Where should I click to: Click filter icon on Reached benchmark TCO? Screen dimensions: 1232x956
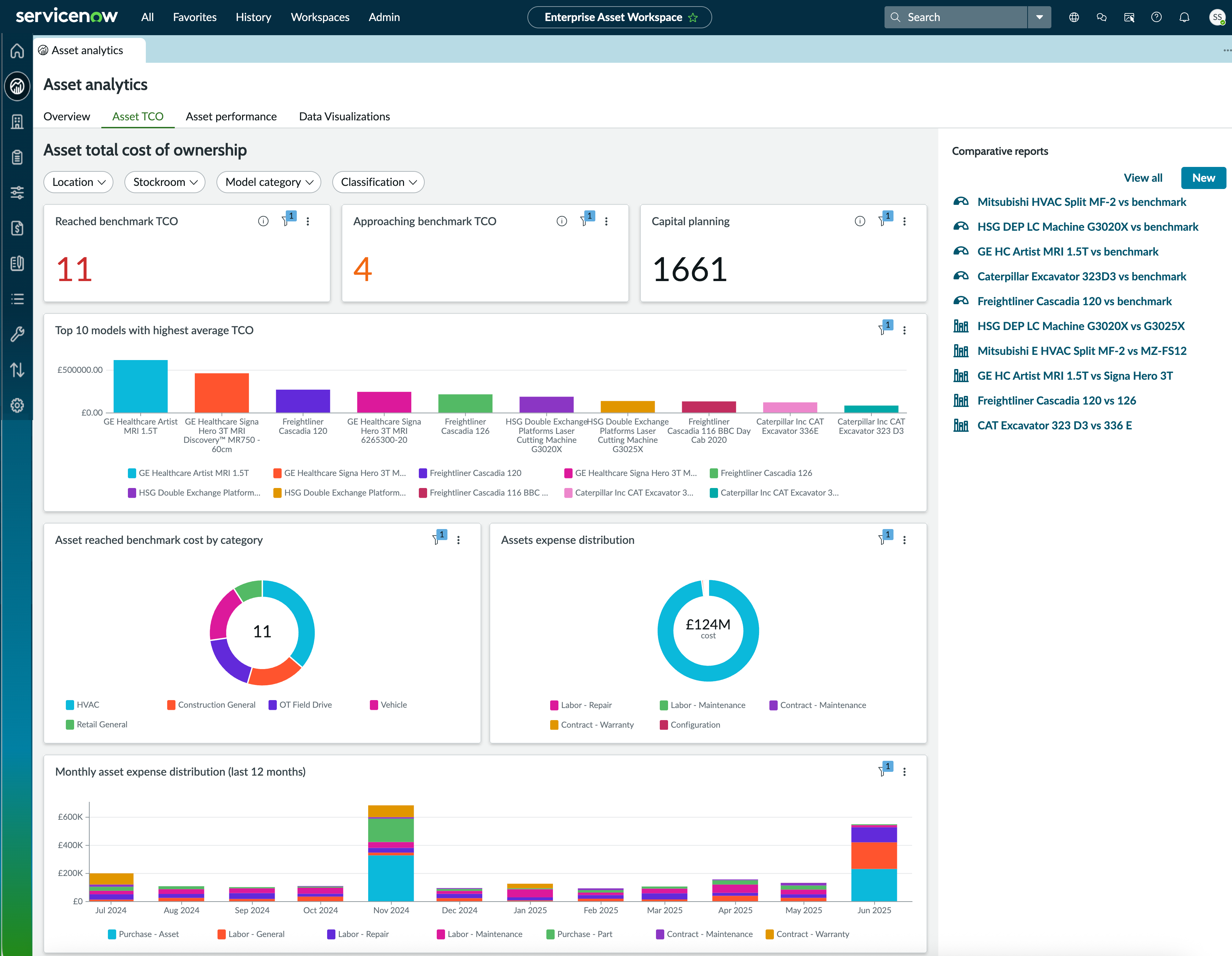[288, 220]
